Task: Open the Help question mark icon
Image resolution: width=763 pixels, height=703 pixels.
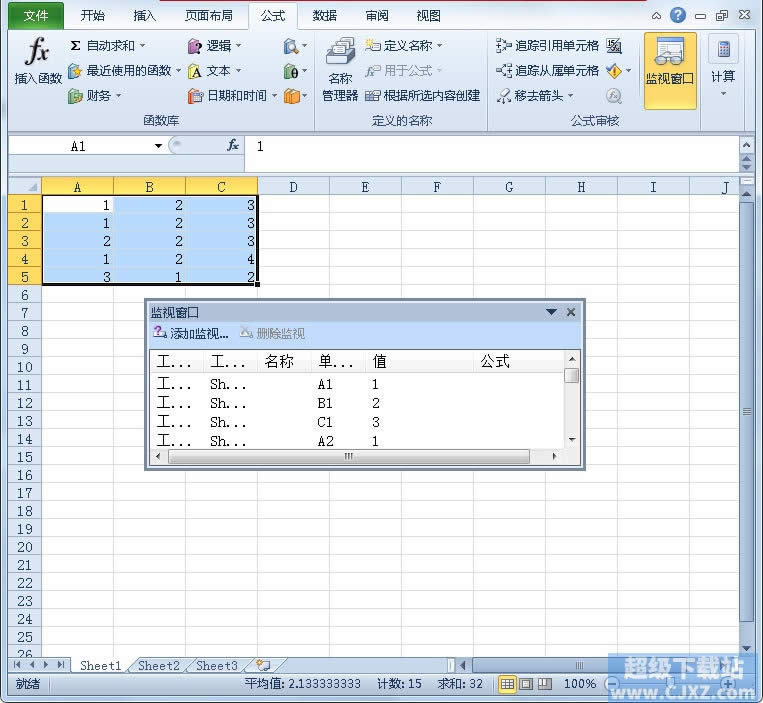Action: (678, 15)
